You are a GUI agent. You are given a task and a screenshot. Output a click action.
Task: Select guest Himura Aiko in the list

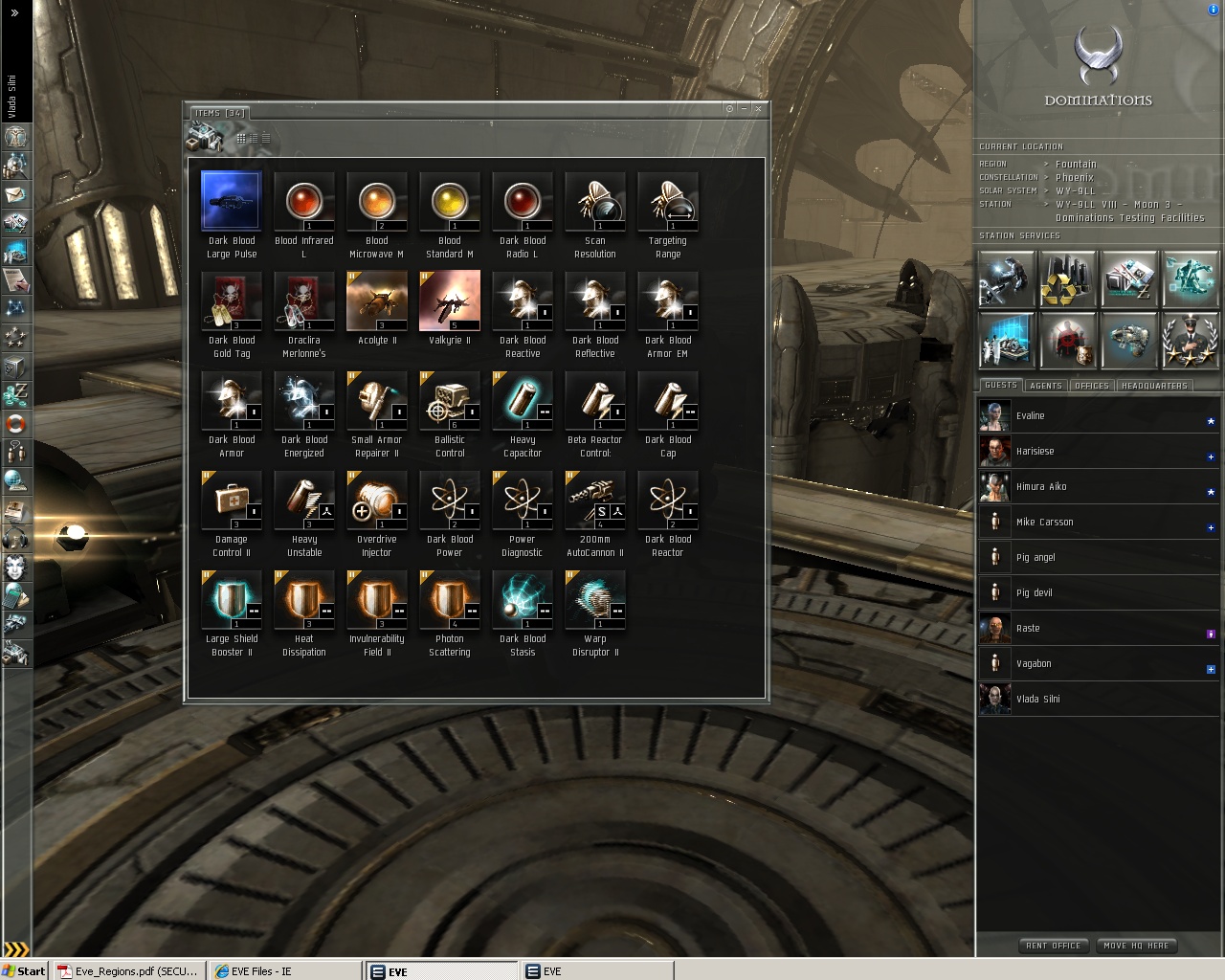coord(1099,486)
